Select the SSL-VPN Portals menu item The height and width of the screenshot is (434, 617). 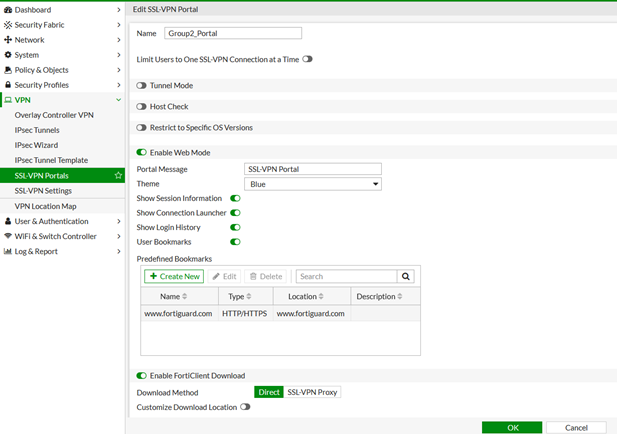point(62,175)
